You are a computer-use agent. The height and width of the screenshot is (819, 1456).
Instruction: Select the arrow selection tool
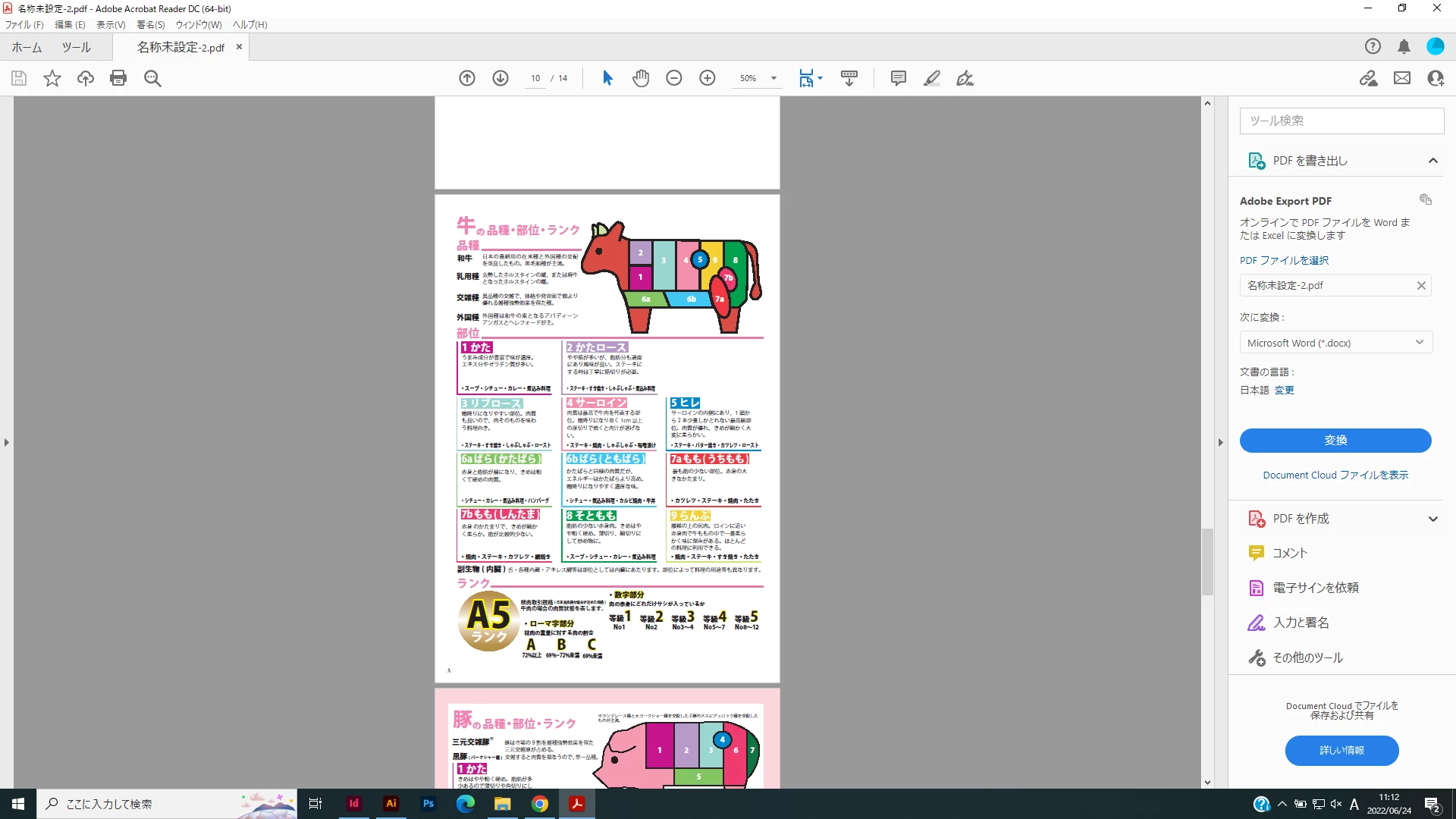click(x=607, y=78)
